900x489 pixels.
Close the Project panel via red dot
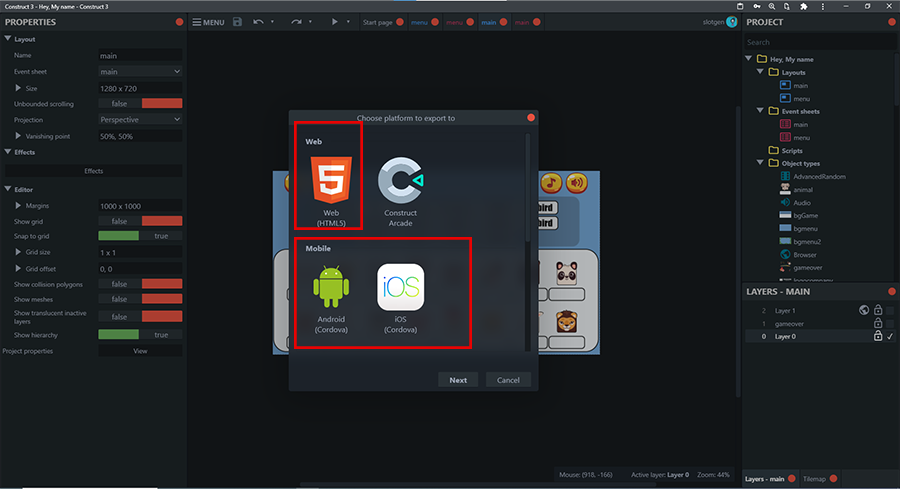coord(891,22)
